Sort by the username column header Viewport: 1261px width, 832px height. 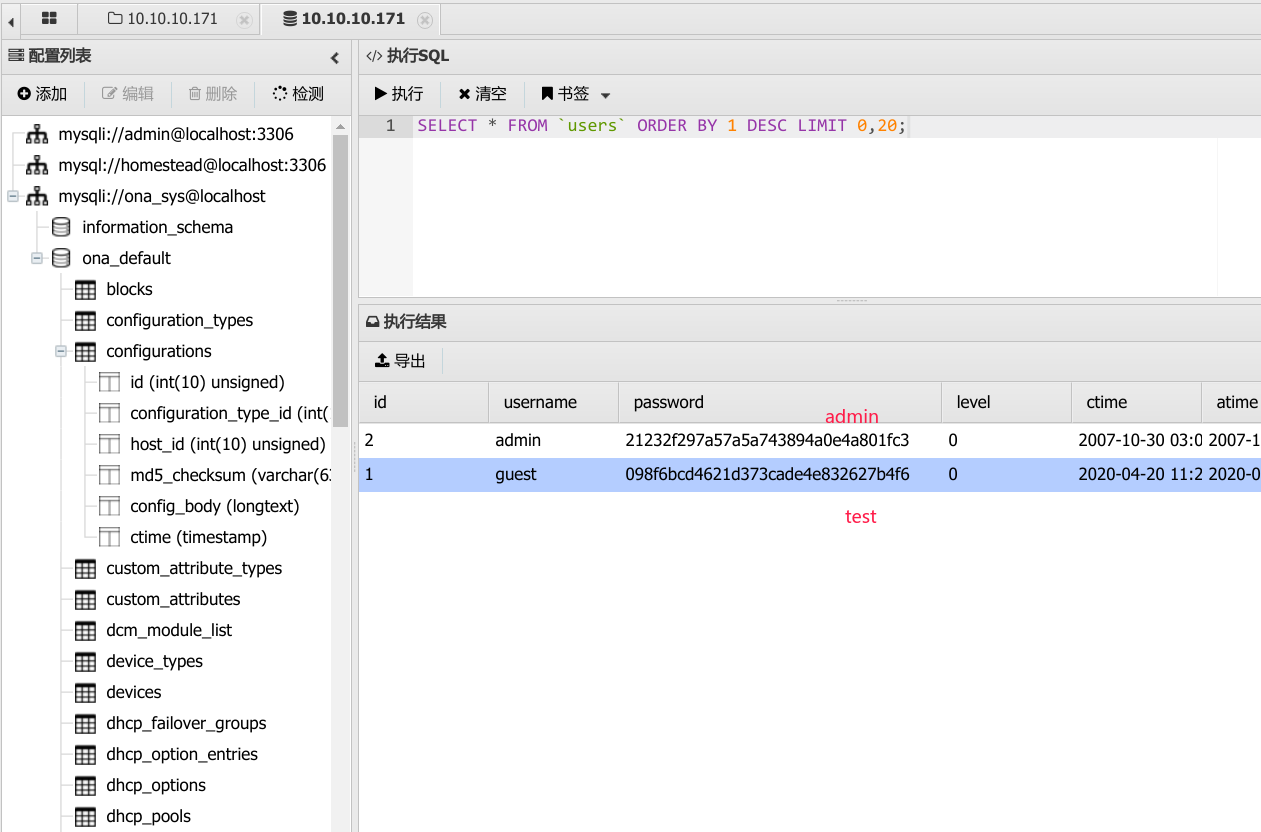553,402
